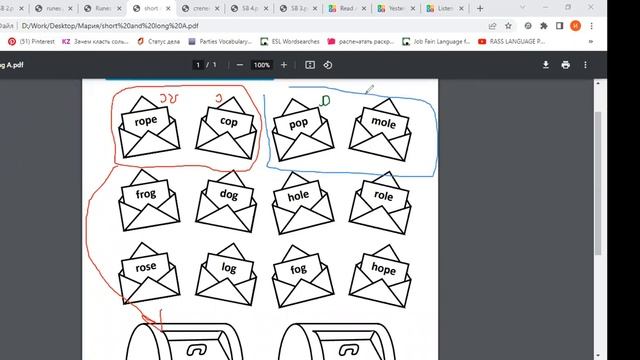Click the 'log' envelope

(226, 274)
